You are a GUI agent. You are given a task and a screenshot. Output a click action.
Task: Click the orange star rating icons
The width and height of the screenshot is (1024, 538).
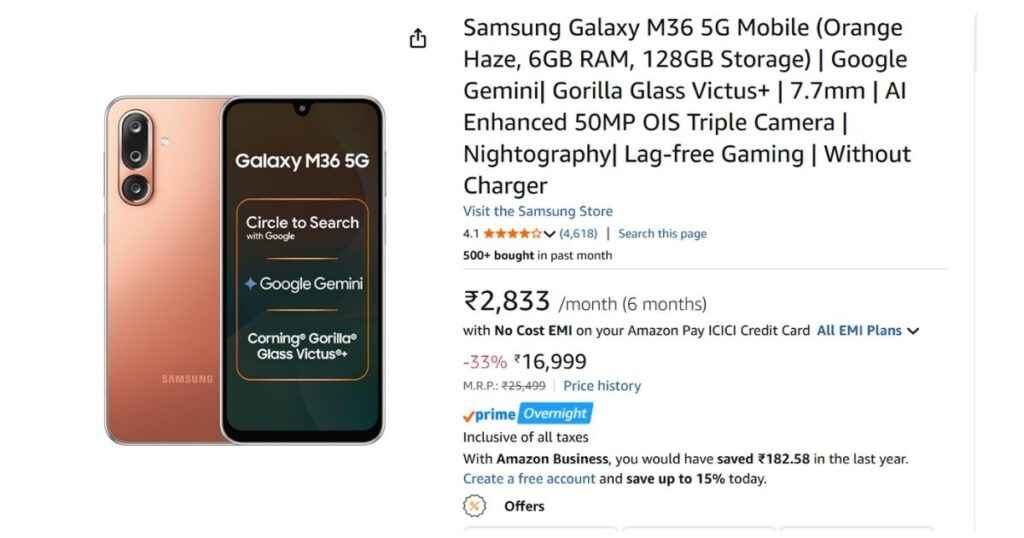tap(512, 234)
